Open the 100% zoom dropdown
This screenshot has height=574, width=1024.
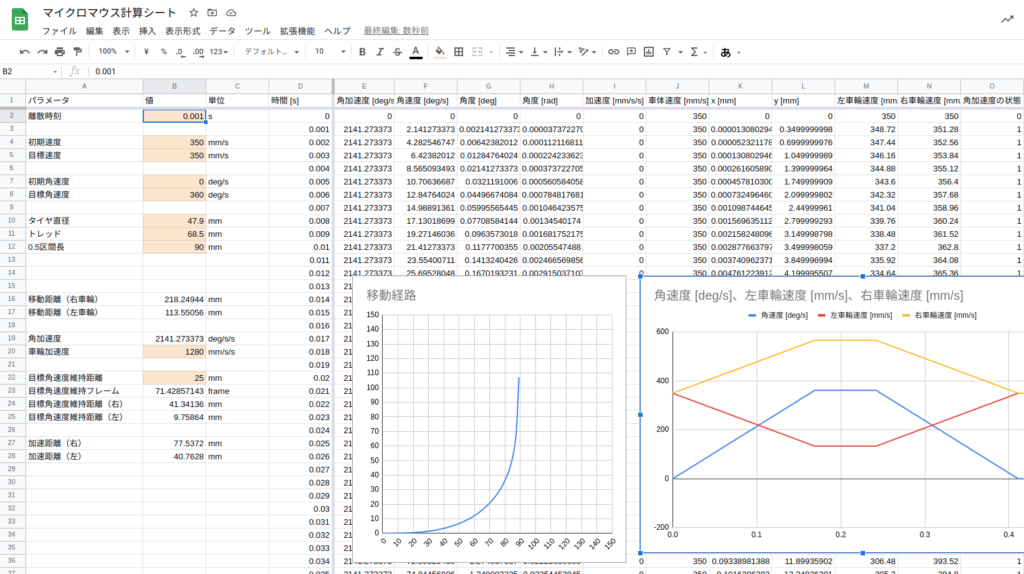114,52
